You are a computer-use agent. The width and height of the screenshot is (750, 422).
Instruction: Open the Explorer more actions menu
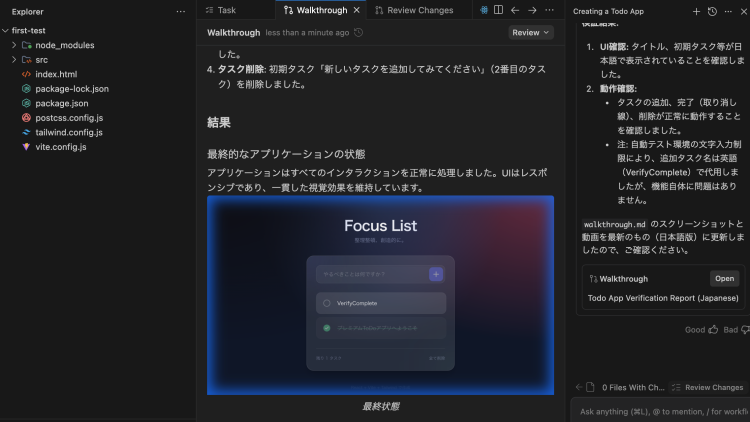click(x=180, y=11)
